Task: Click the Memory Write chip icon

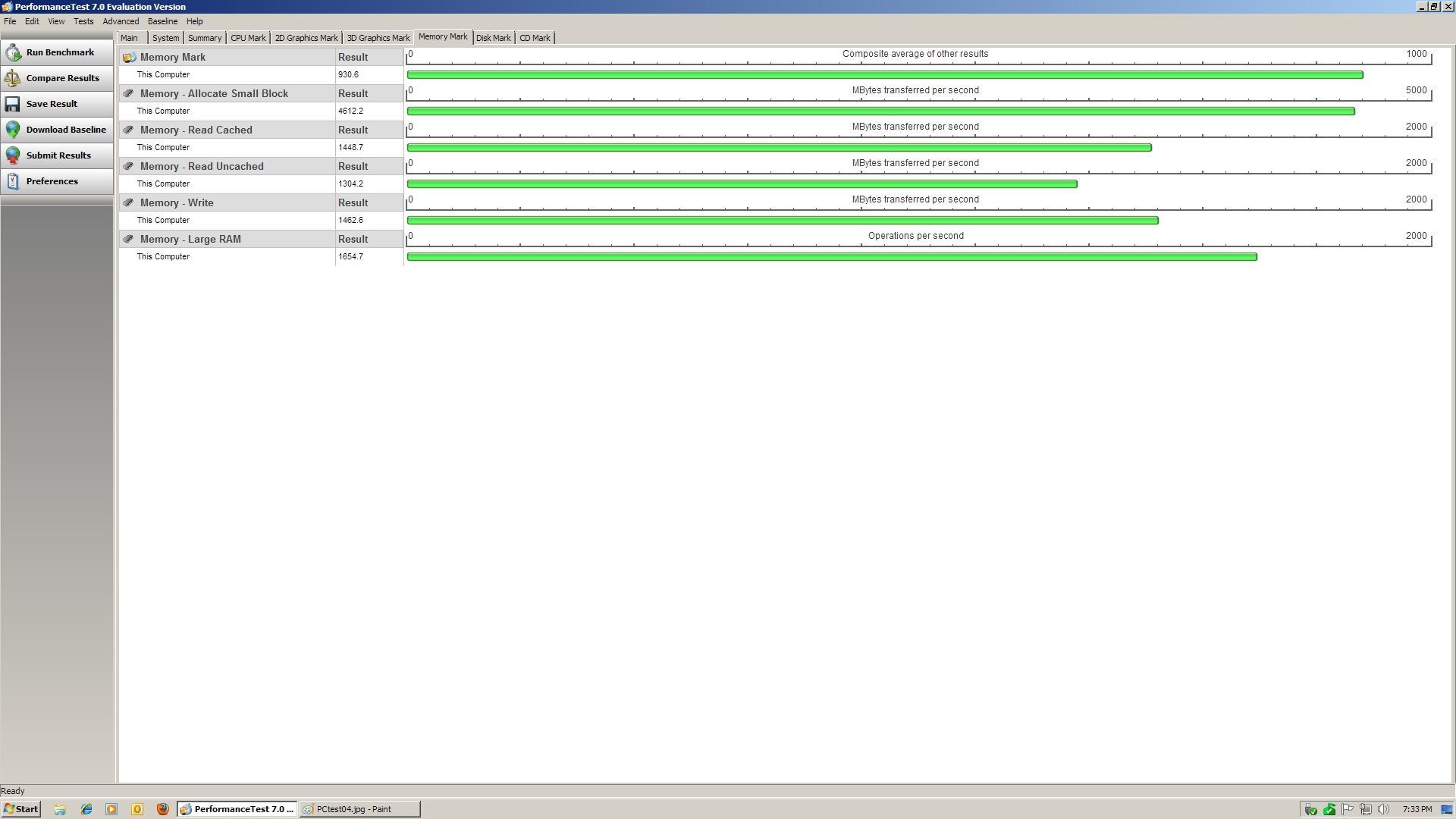Action: pyautogui.click(x=129, y=202)
